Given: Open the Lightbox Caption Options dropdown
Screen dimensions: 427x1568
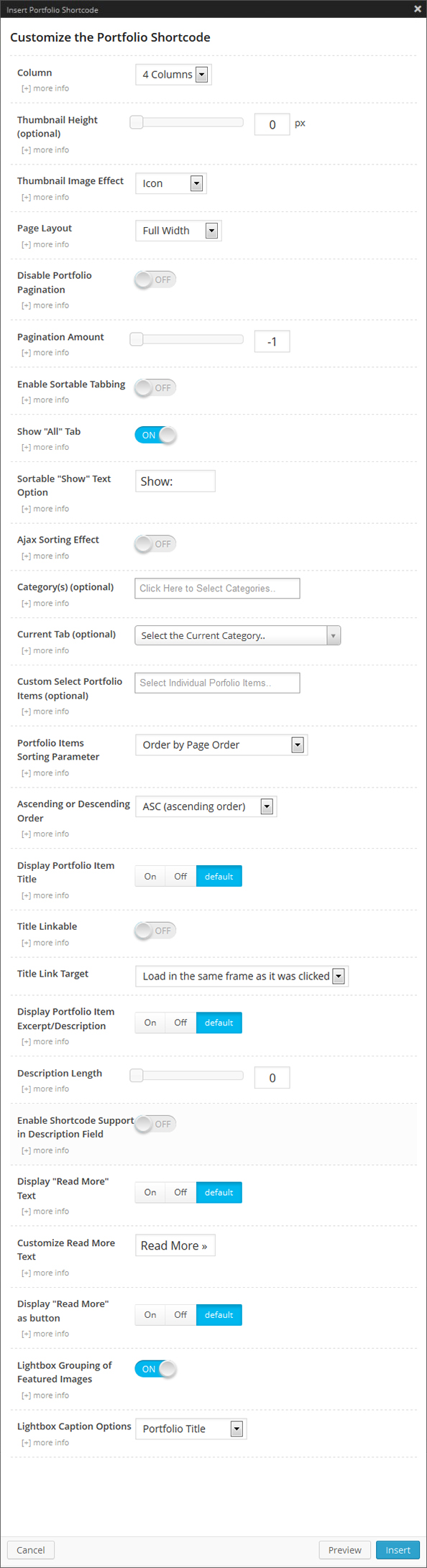Looking at the screenshot, I should click(190, 1429).
